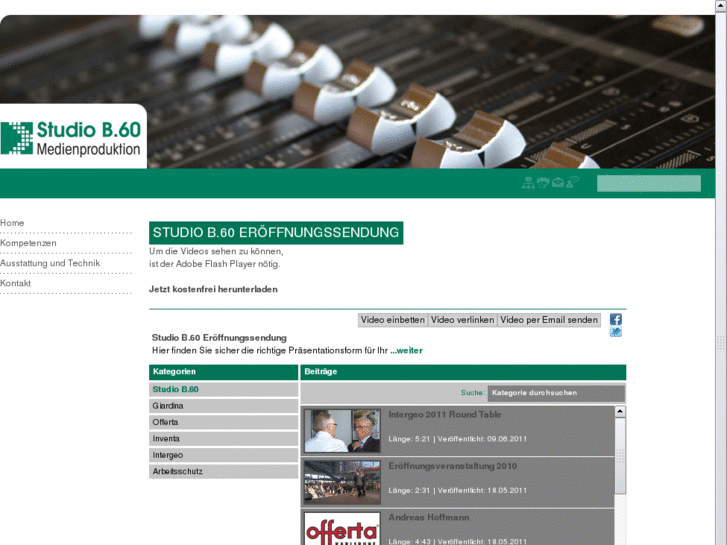Screen dimensions: 727x545
Task: Select the Intergeo category
Action: click(223, 455)
